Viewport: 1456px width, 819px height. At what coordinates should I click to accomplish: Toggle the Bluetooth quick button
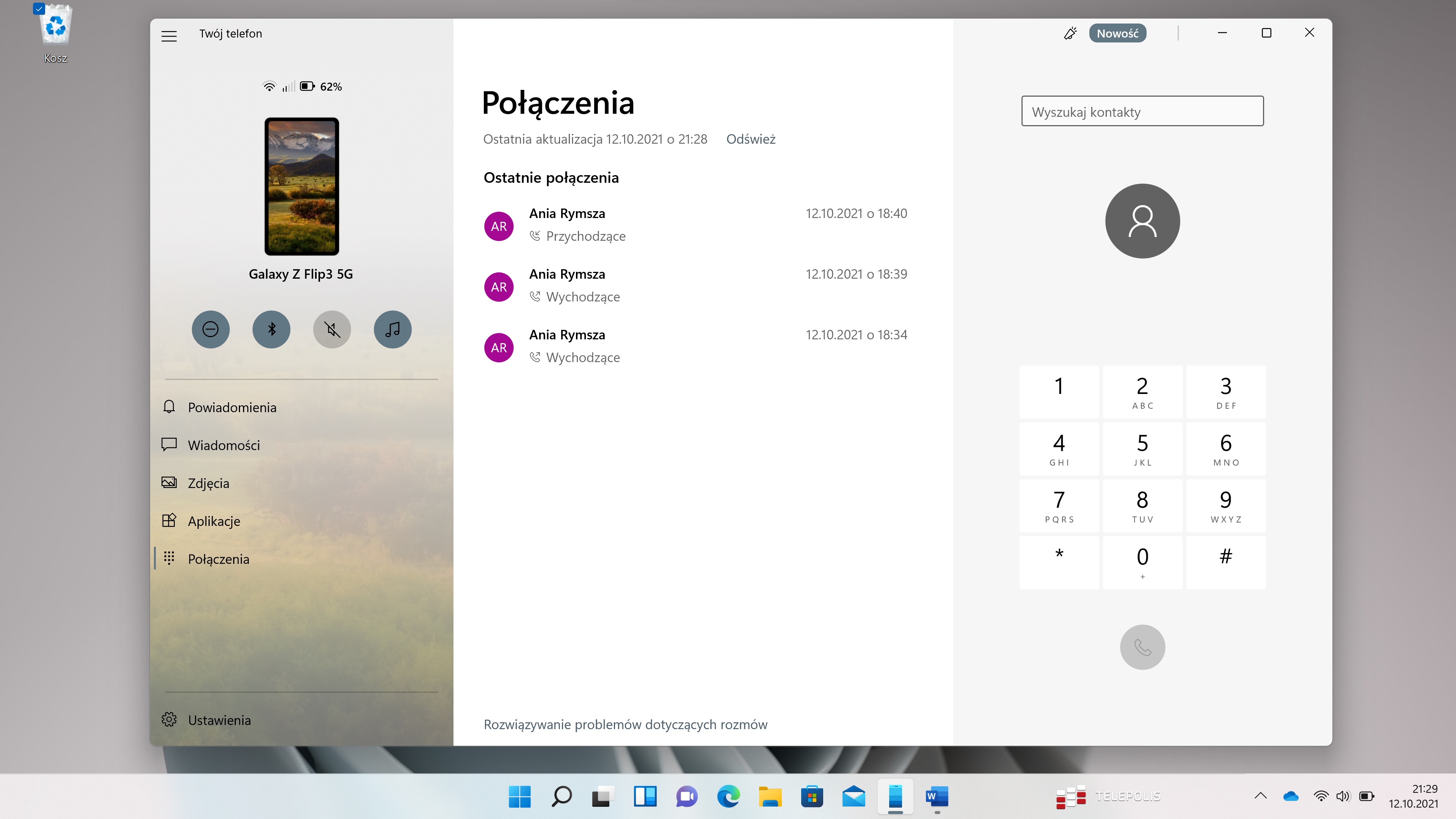(x=271, y=329)
